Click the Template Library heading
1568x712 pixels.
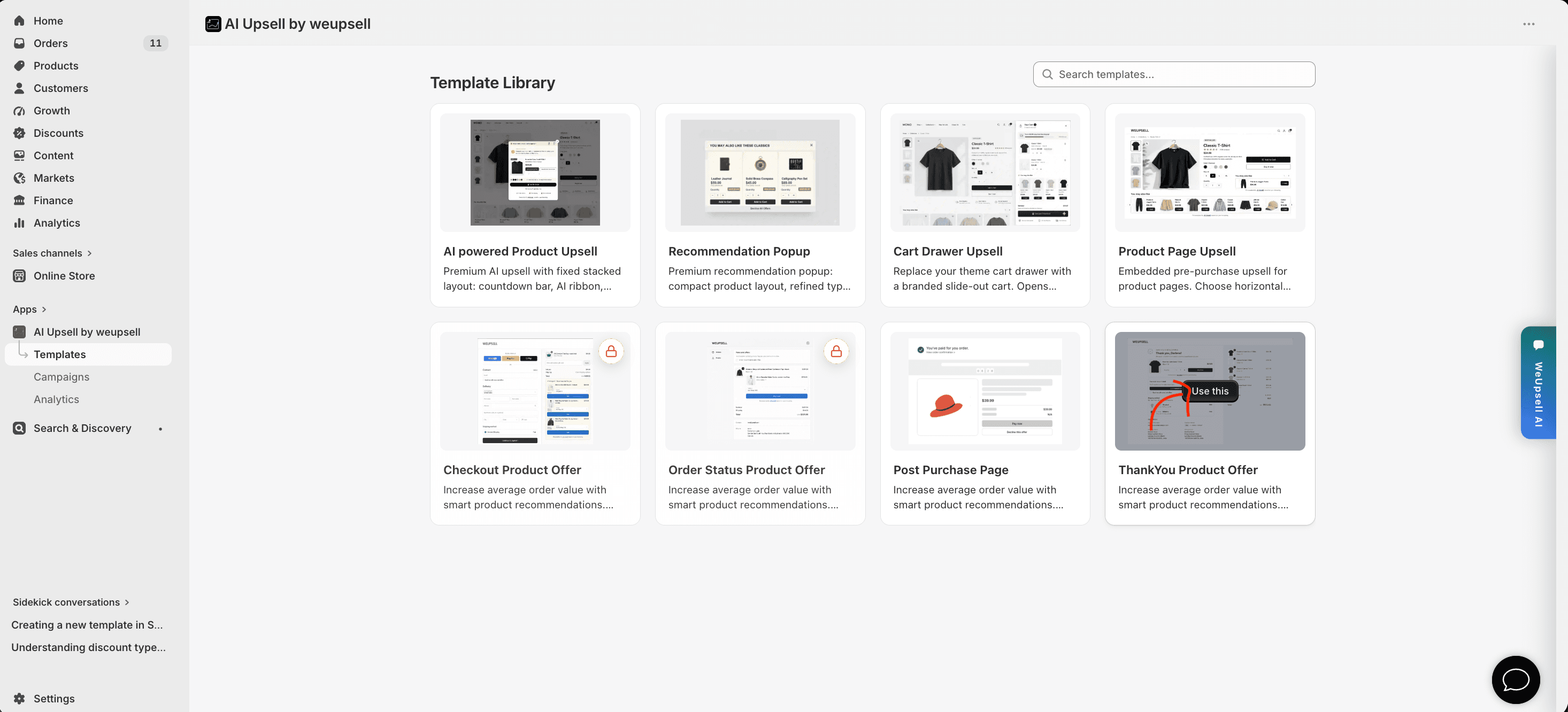[493, 83]
